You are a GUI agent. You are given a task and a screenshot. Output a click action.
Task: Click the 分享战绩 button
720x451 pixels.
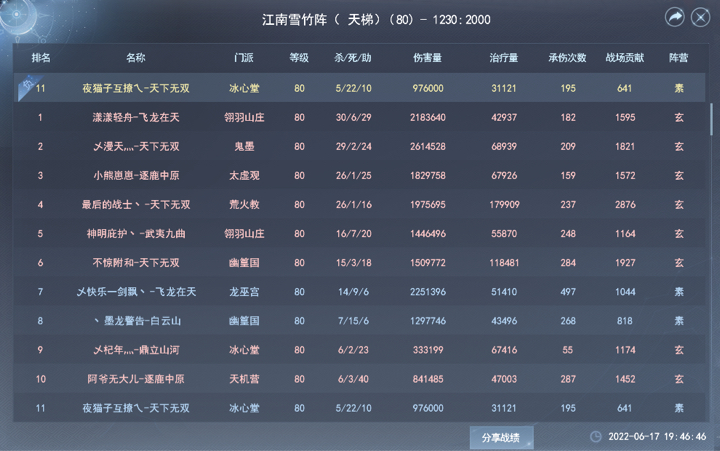click(501, 438)
